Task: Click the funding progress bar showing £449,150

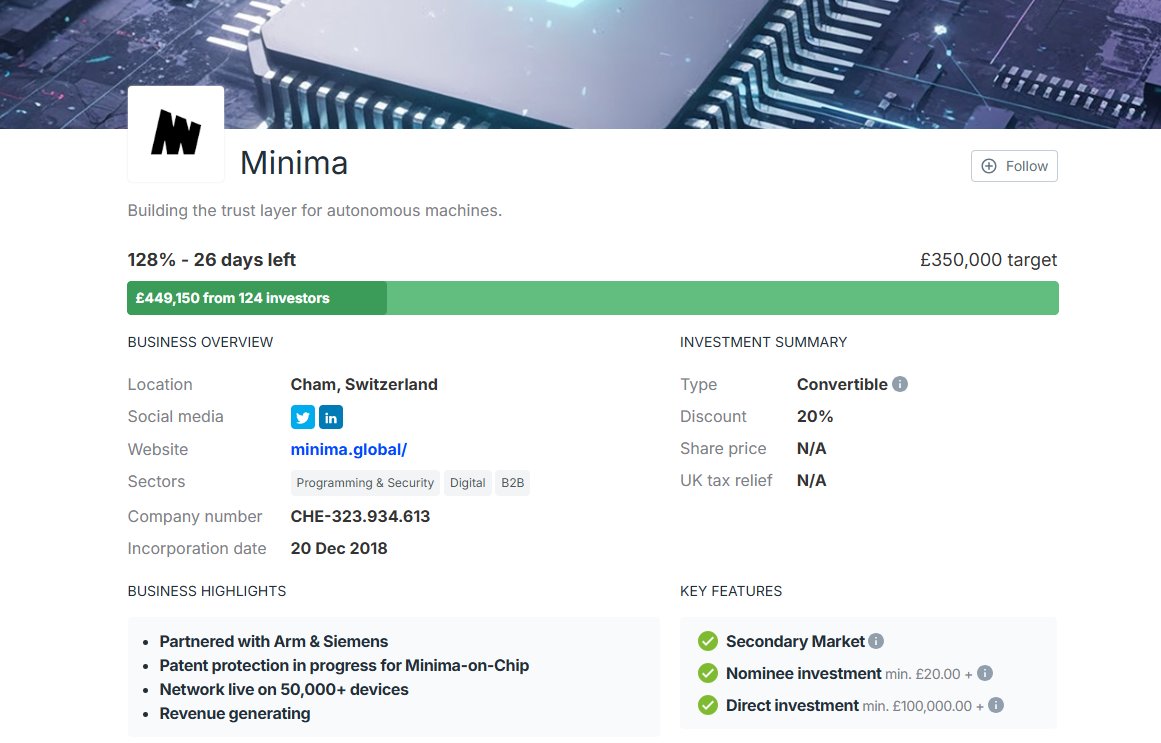Action: 592,298
